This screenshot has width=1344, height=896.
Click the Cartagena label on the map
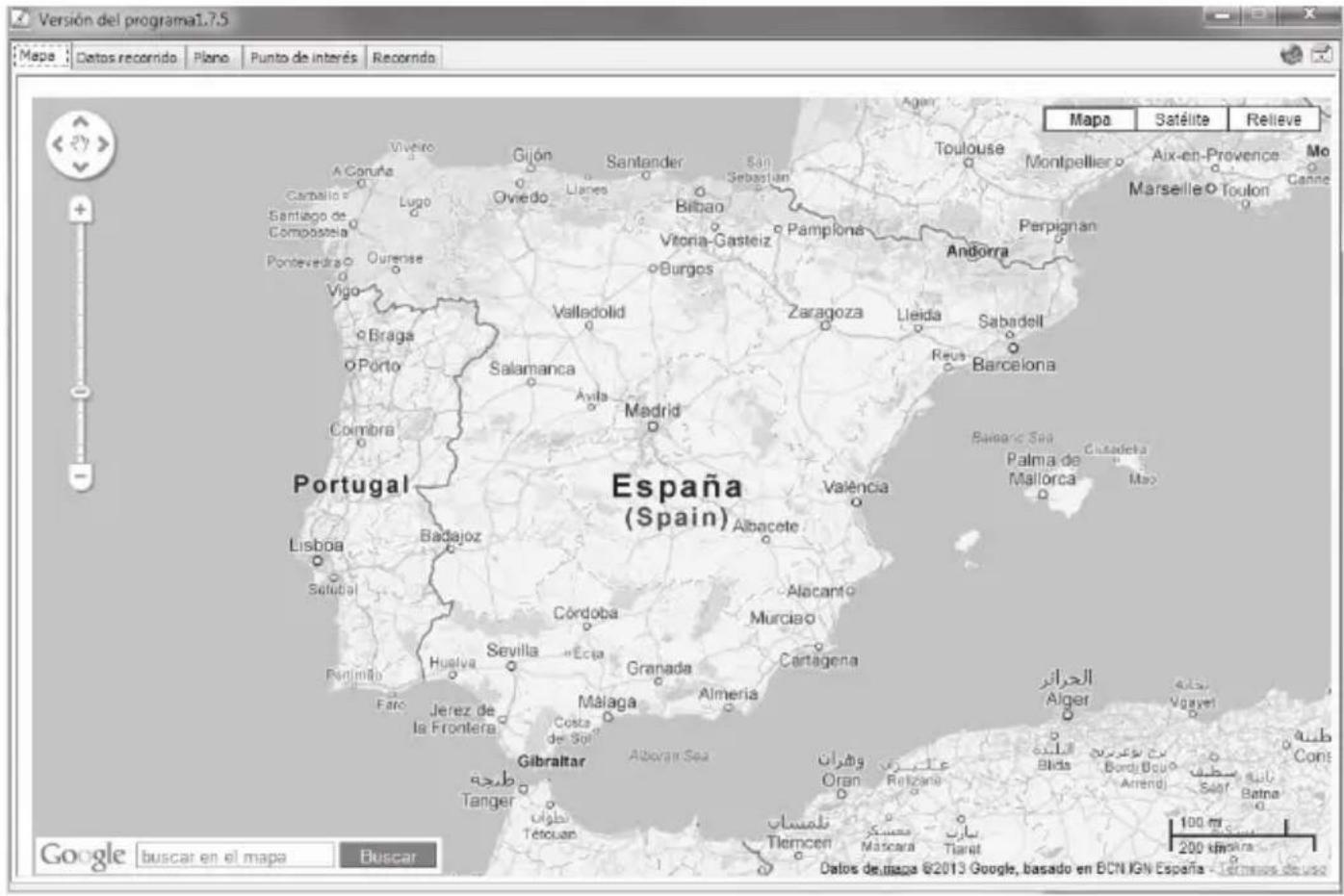click(x=817, y=660)
